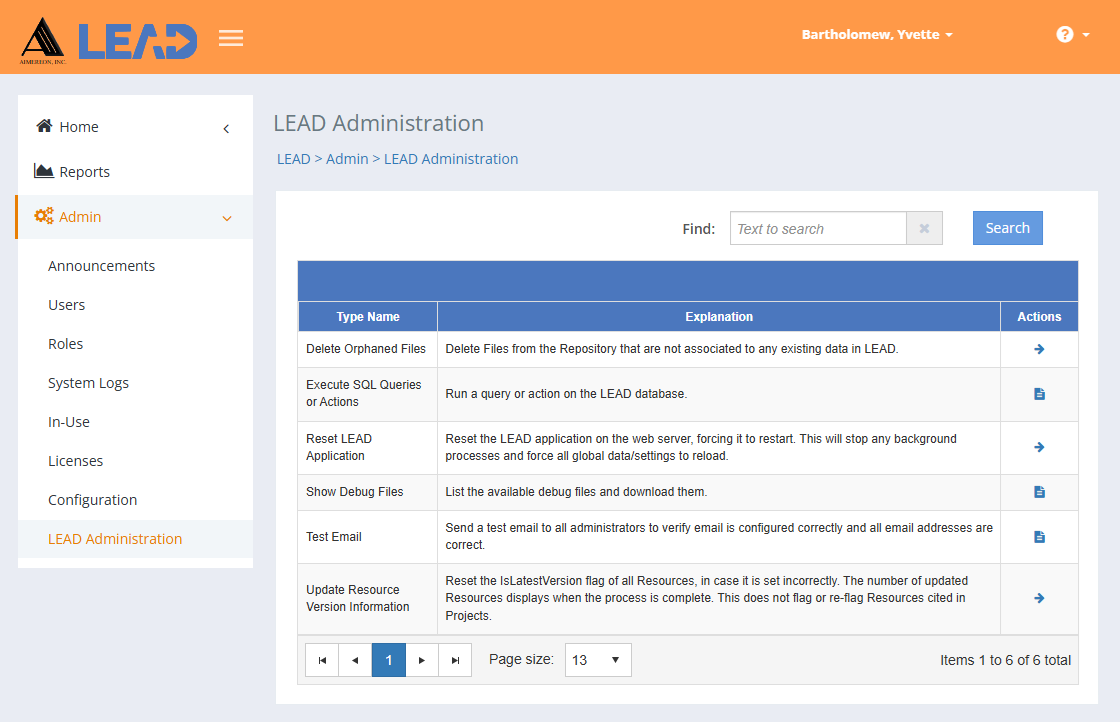This screenshot has width=1120, height=722.
Task: Expand the caret next to help icon
Action: (x=1086, y=35)
